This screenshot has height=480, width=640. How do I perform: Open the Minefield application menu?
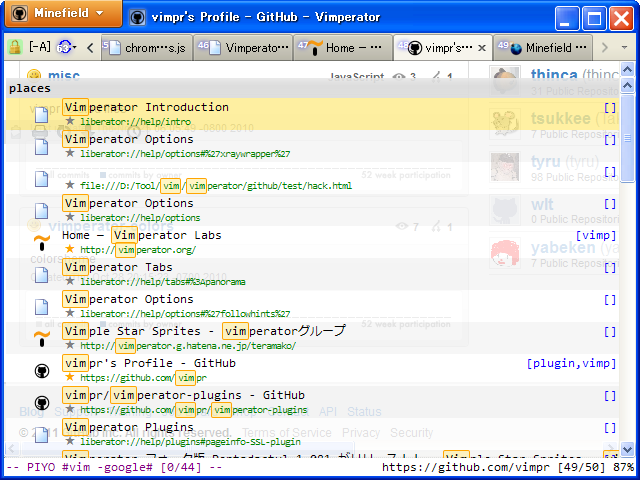point(64,13)
